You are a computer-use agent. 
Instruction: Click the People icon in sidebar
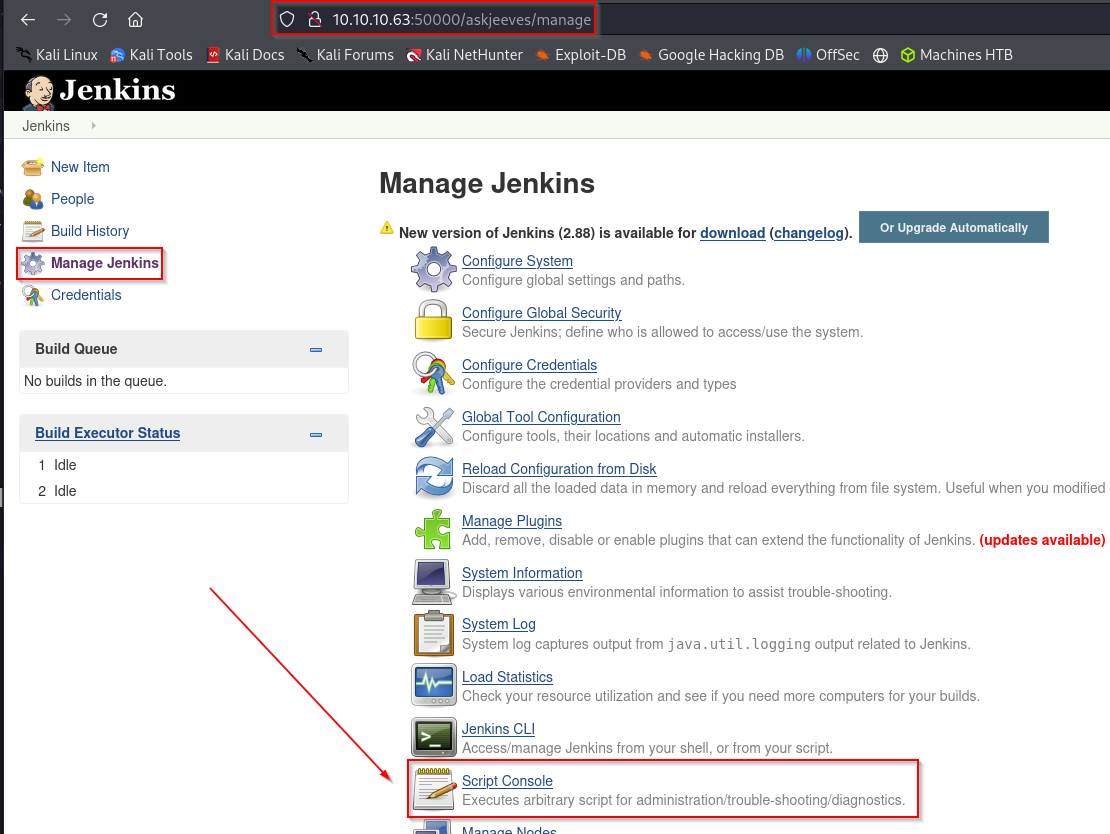pyautogui.click(x=33, y=199)
